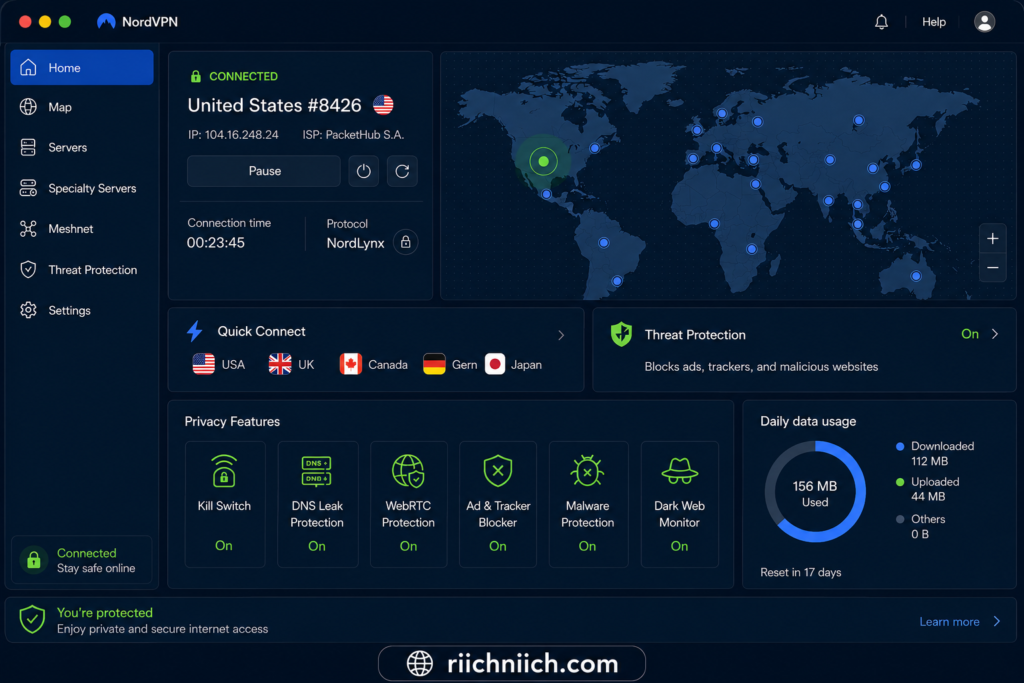1024x683 pixels.
Task: Click the NordLynx protocol name
Action: point(355,244)
